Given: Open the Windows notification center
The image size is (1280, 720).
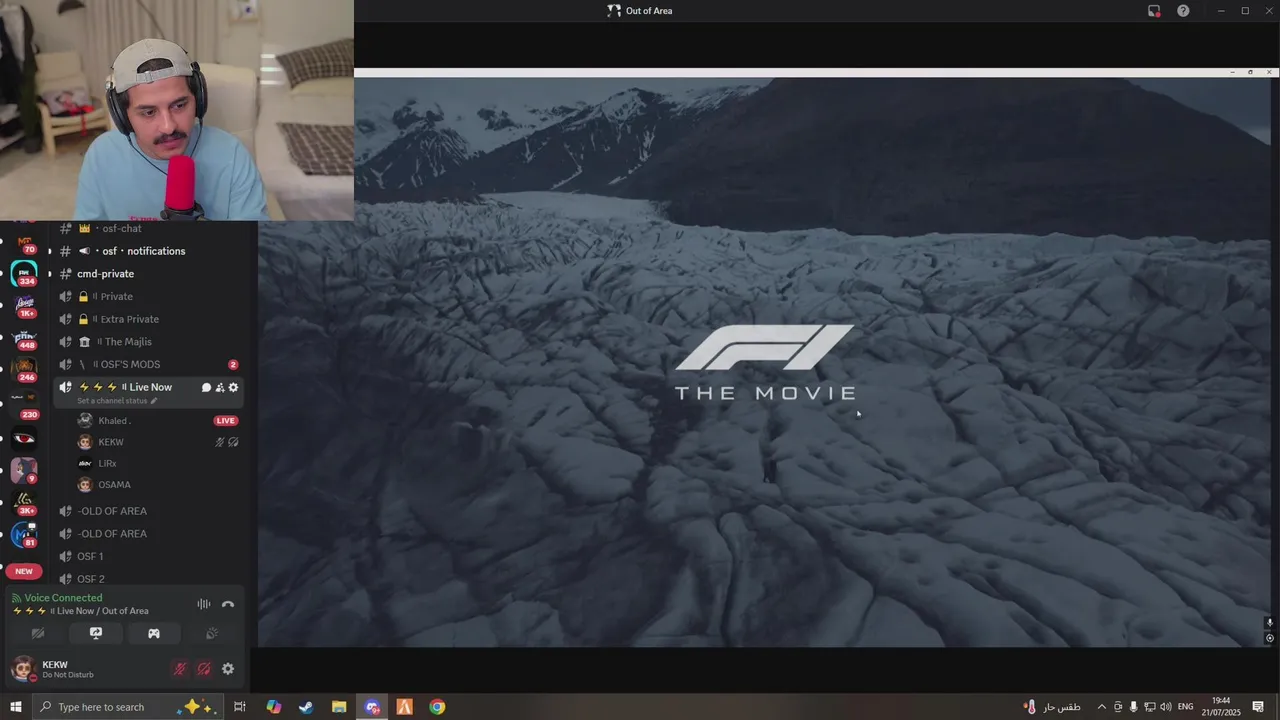Looking at the screenshot, I should pyautogui.click(x=1258, y=707).
